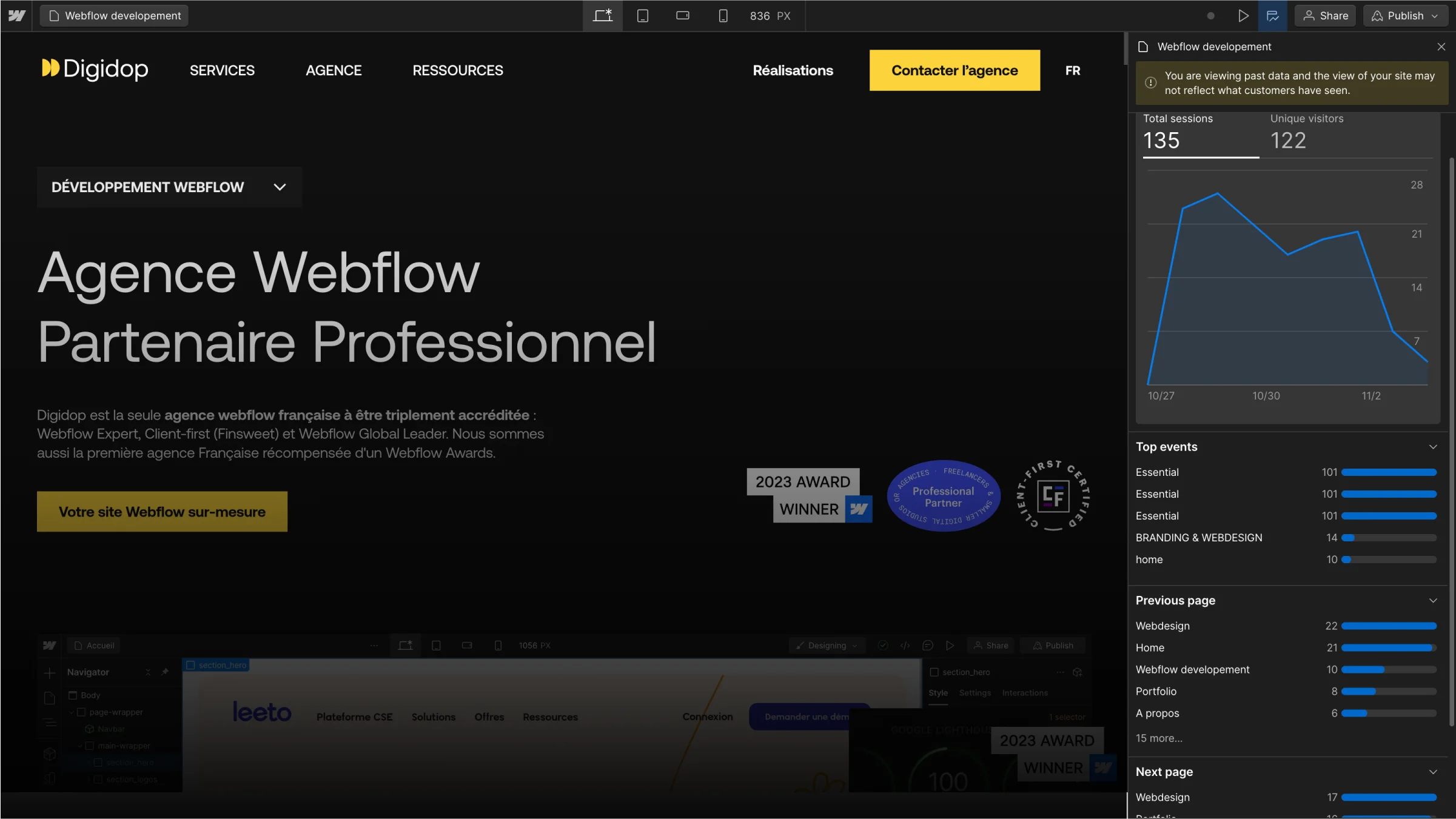This screenshot has height=819, width=1456.
Task: Click the warning icon in past data notice
Action: tap(1150, 83)
